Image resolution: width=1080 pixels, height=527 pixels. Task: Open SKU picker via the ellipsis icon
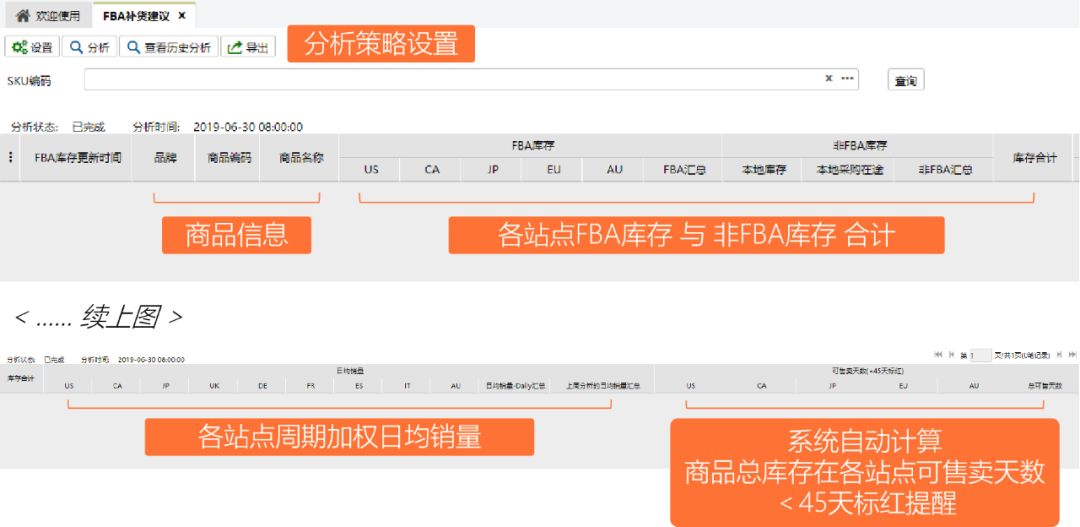coord(847,79)
